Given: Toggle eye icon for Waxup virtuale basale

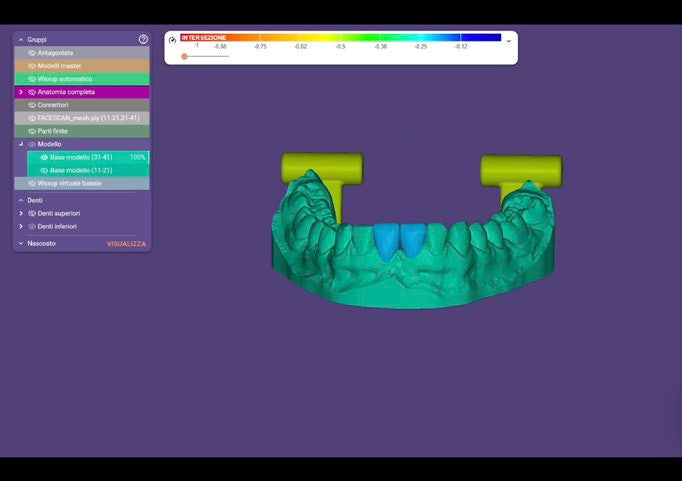Looking at the screenshot, I should [32, 183].
